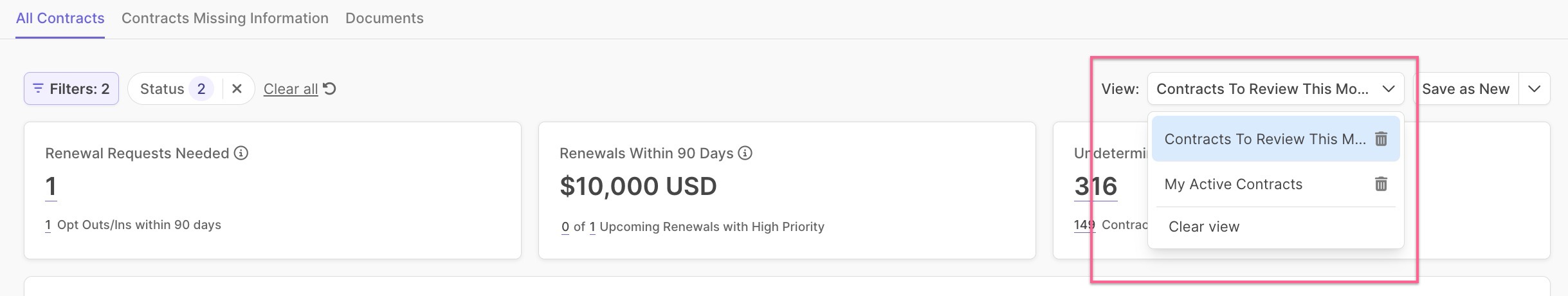
Task: Remove the Status filter with X icon
Action: pyautogui.click(x=237, y=89)
